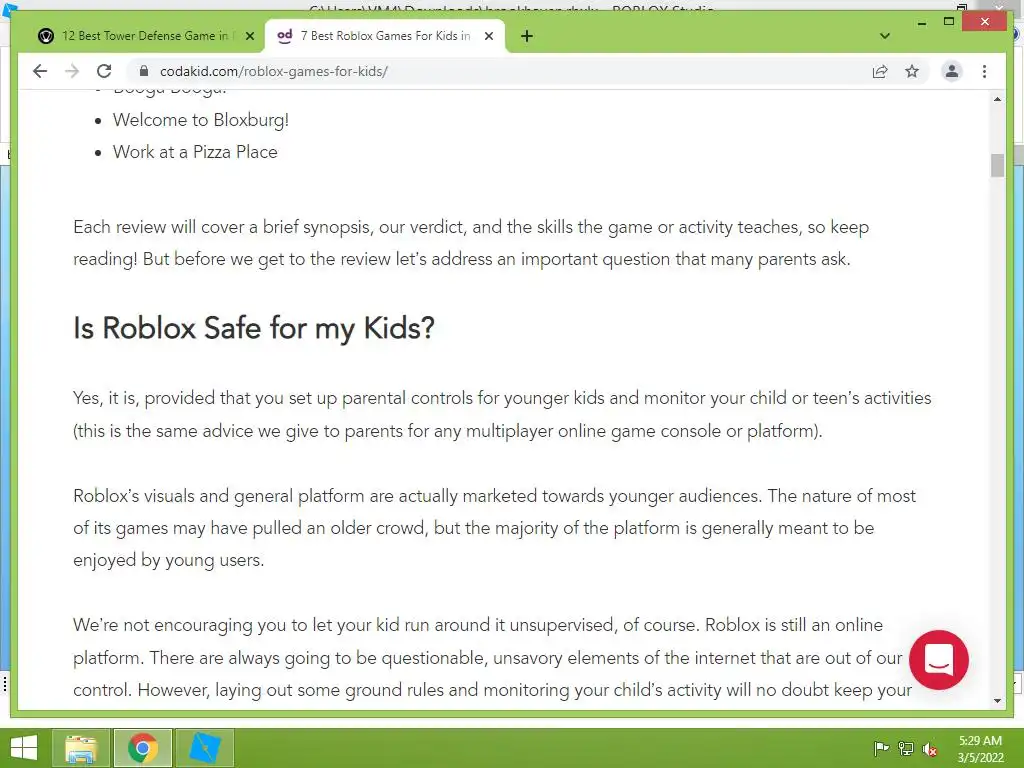Share this page using share icon
The width and height of the screenshot is (1024, 768).
click(880, 71)
